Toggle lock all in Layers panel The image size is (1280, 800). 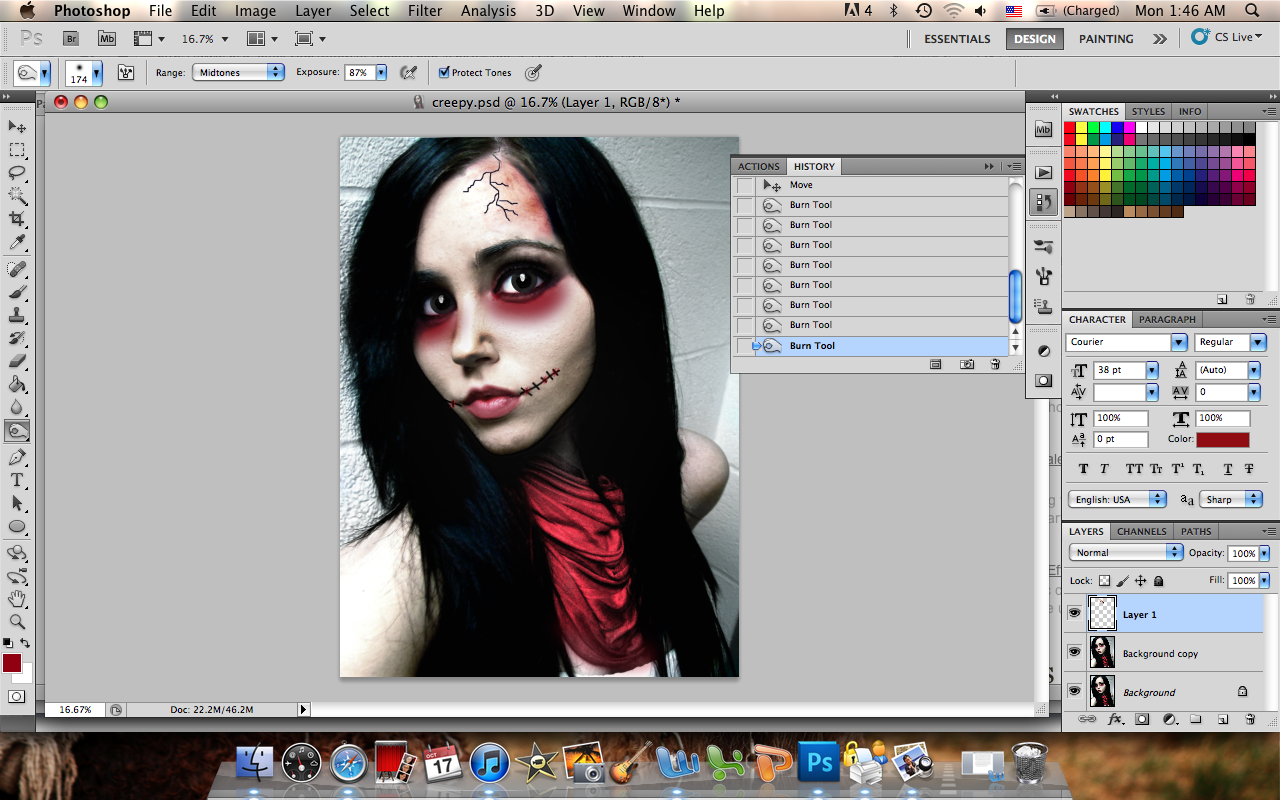[1158, 581]
